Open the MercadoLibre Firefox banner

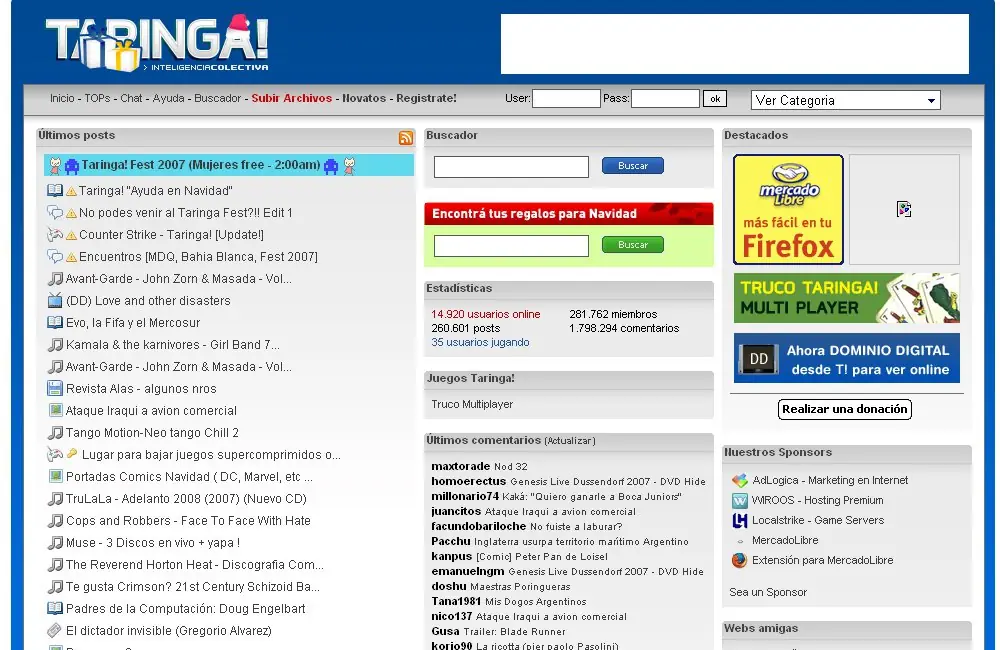tap(788, 209)
